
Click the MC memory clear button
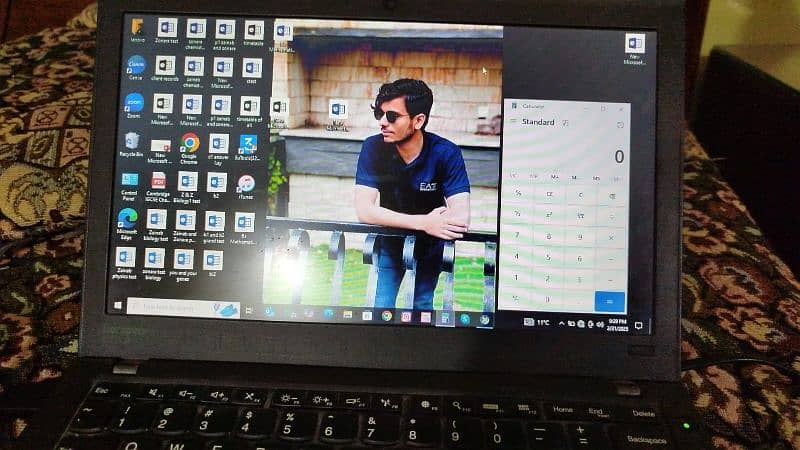pyautogui.click(x=516, y=176)
